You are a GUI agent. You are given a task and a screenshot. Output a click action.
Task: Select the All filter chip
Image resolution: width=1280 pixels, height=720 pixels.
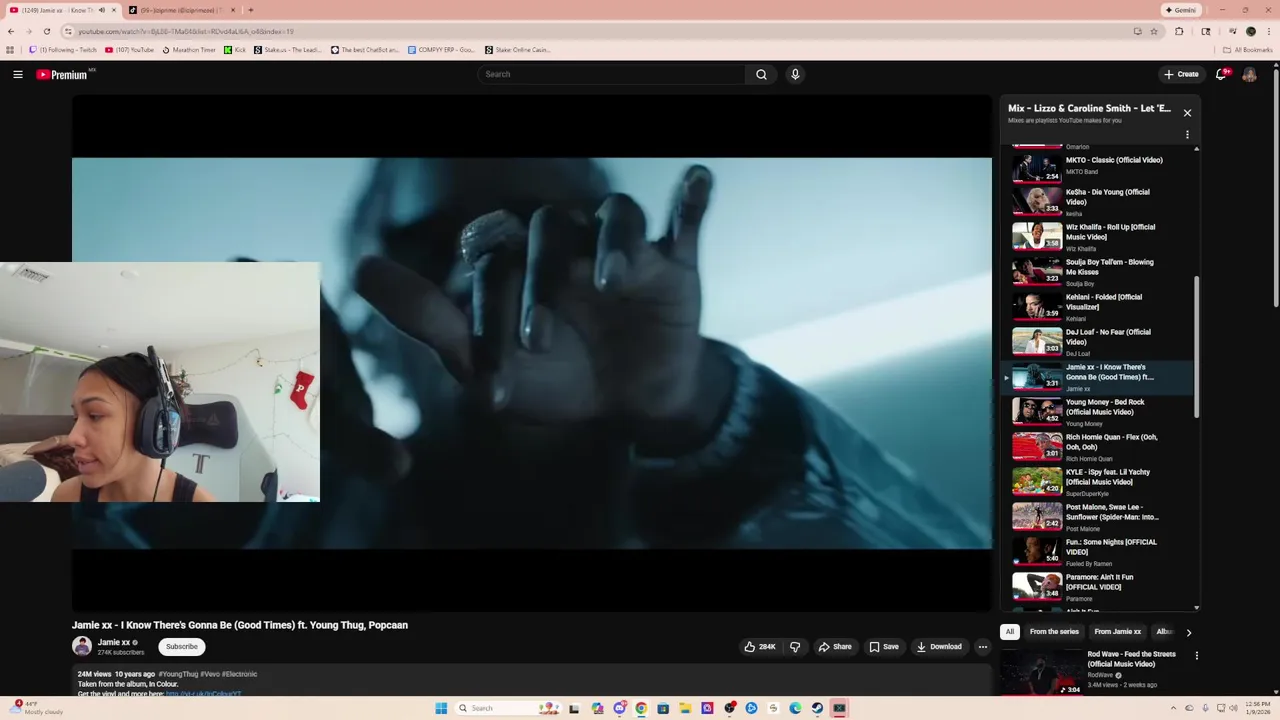(1010, 632)
